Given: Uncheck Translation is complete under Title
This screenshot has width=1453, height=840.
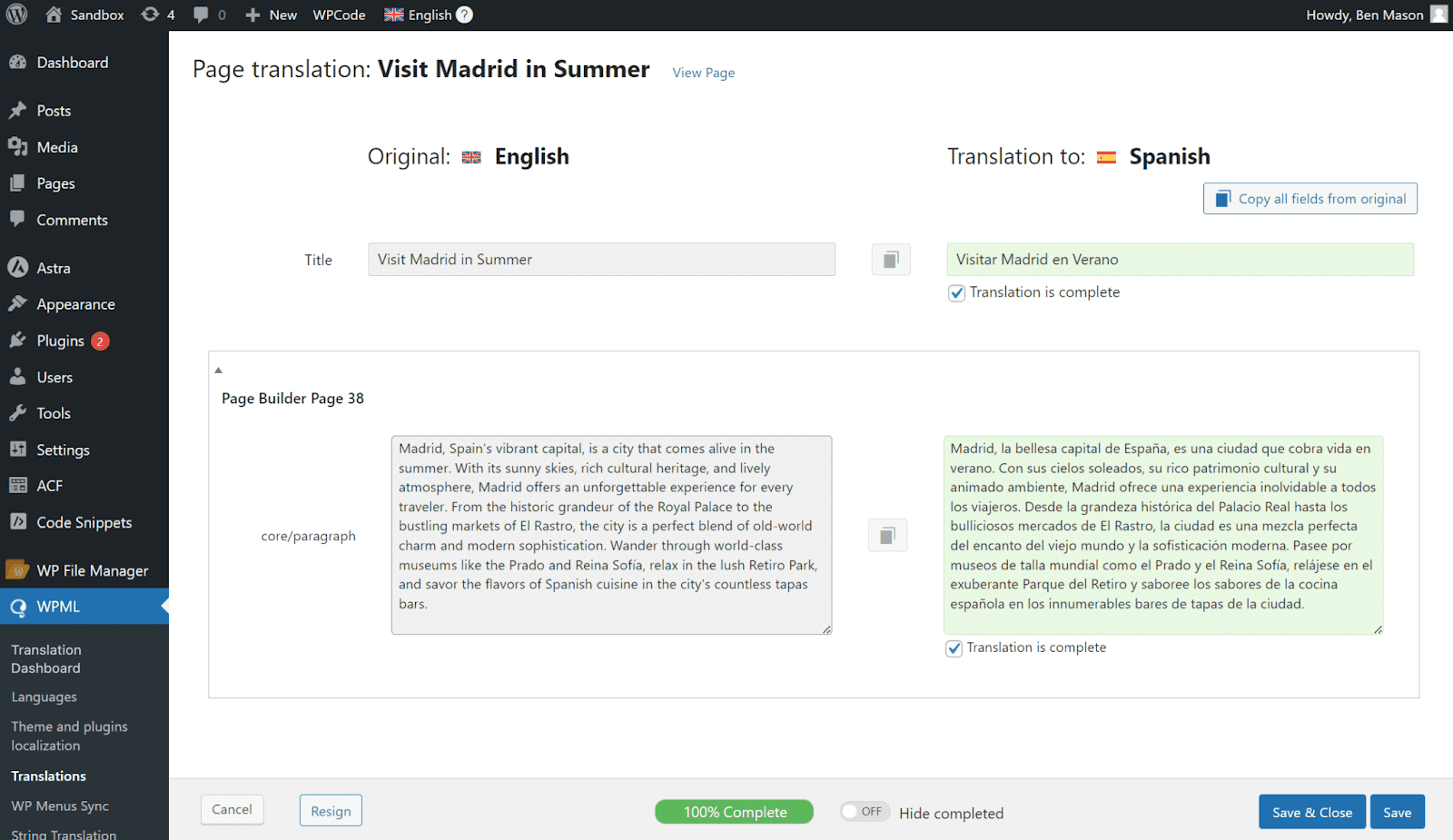Looking at the screenshot, I should pos(956,293).
